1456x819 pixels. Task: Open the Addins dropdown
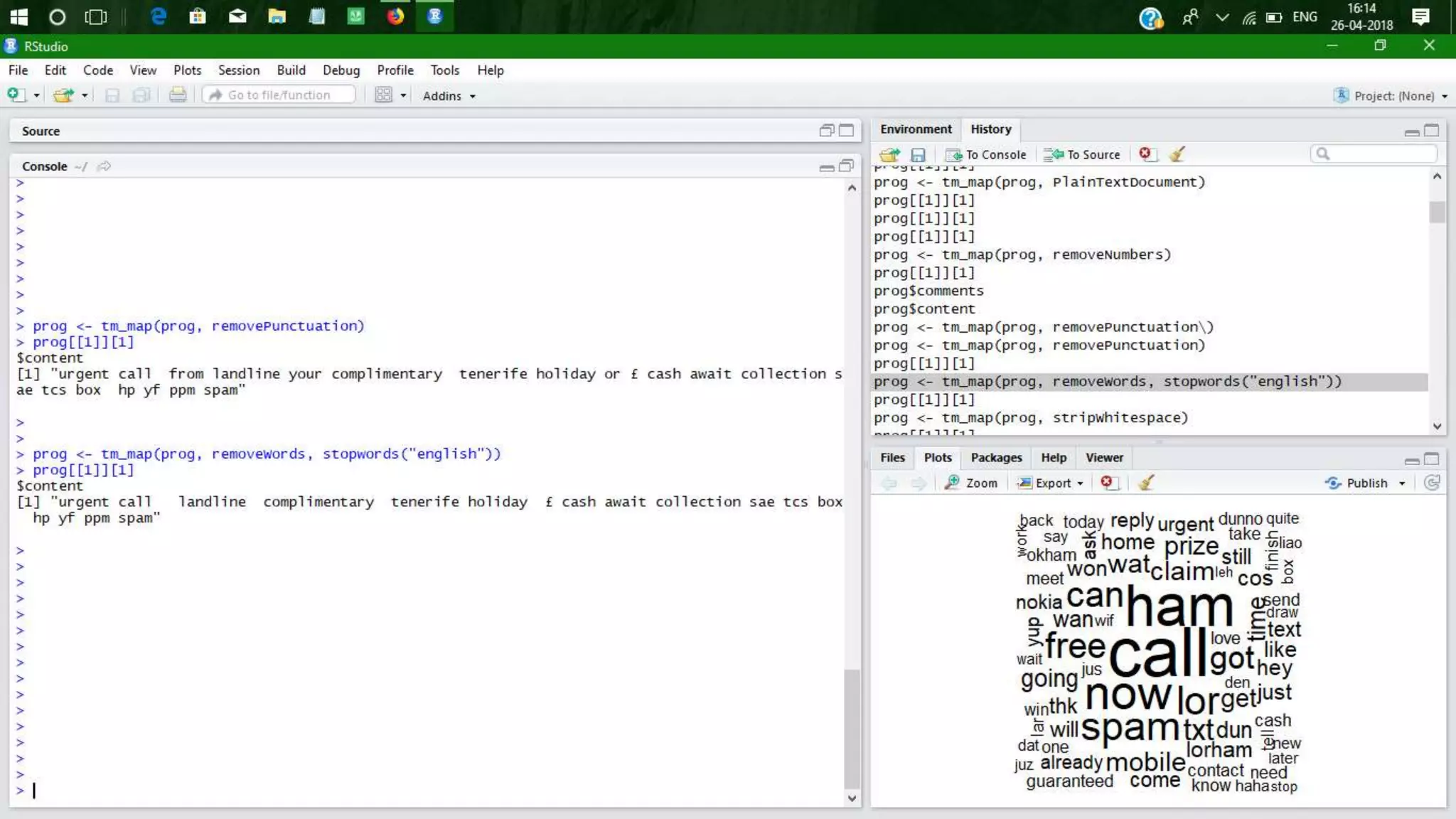click(449, 96)
